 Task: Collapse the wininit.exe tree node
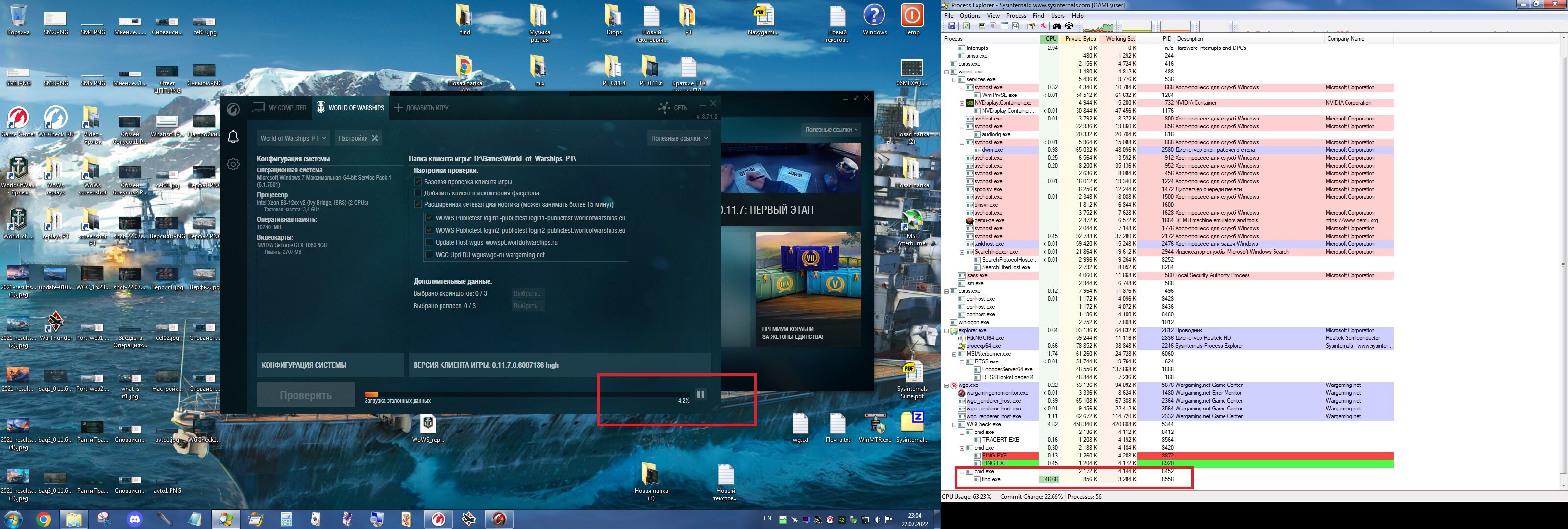(947, 72)
